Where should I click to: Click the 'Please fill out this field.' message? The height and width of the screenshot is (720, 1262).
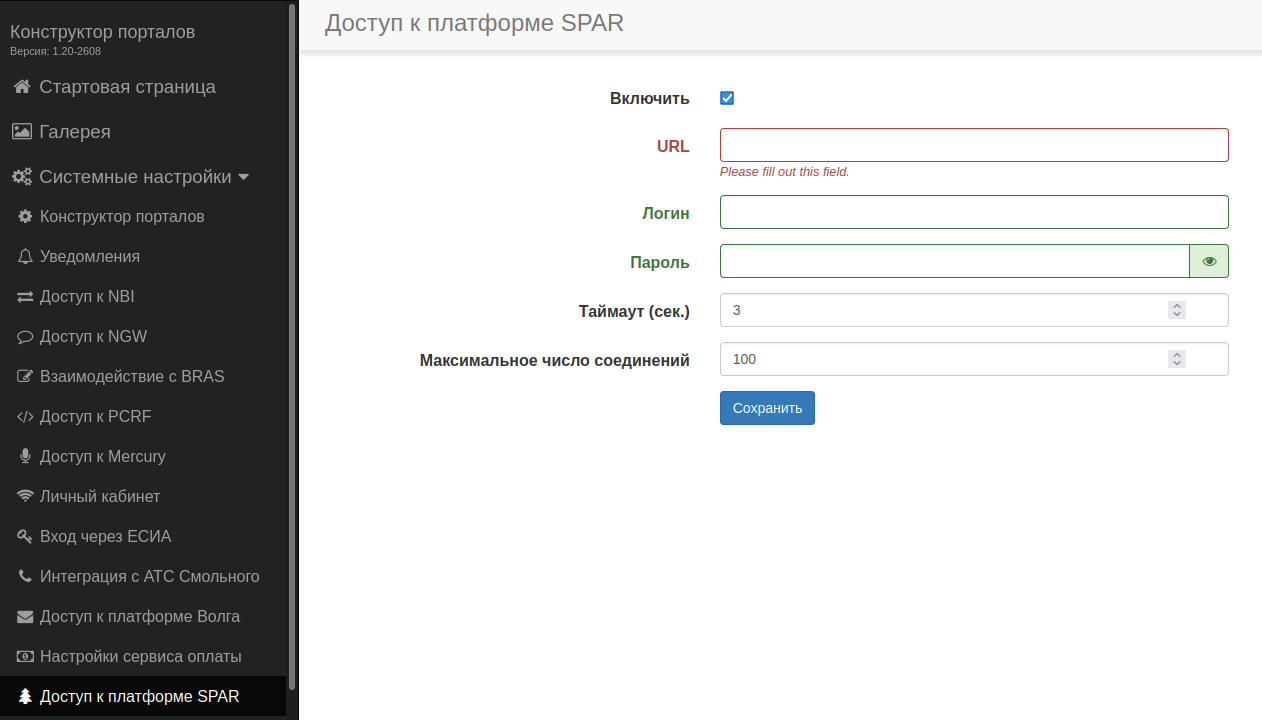pos(784,172)
